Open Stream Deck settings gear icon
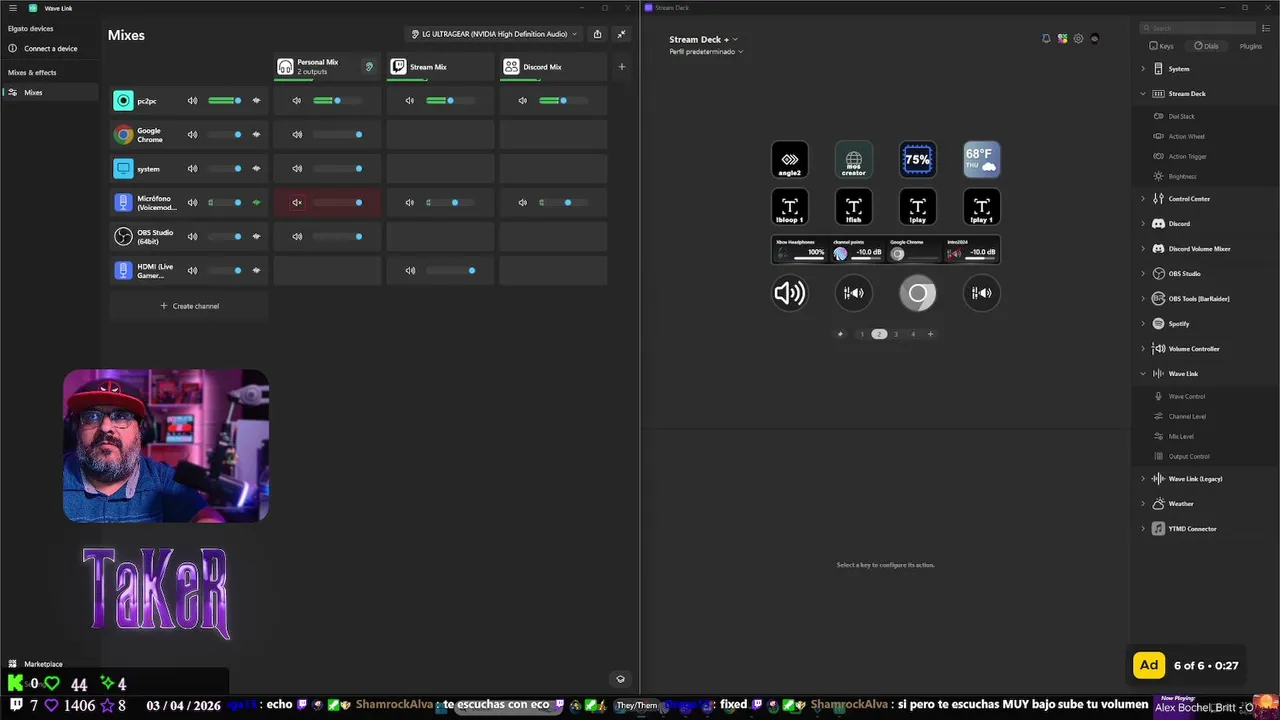Viewport: 1280px width, 720px height. [1078, 39]
